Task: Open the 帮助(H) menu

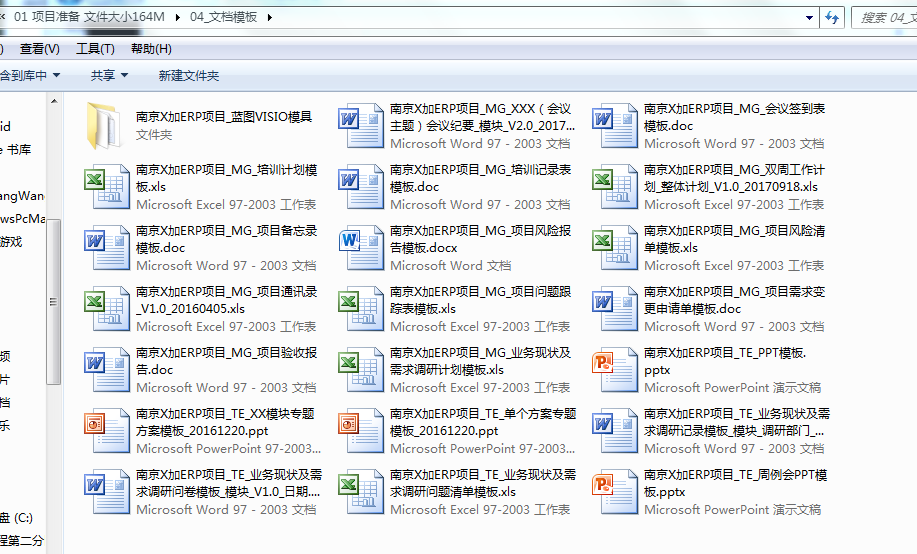Action: (151, 49)
